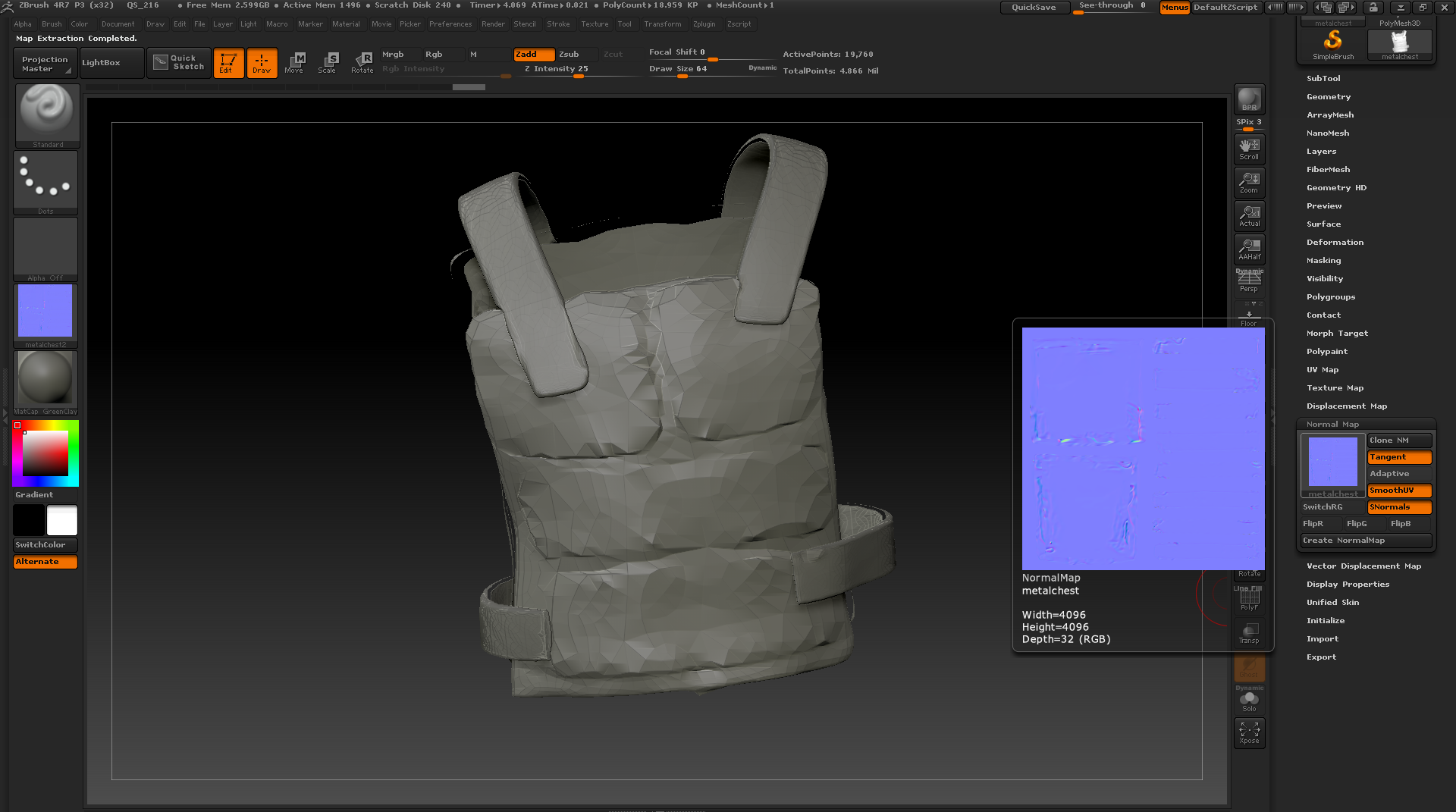Toggle Zadd mode
This screenshot has height=812, width=1456.
coord(534,55)
